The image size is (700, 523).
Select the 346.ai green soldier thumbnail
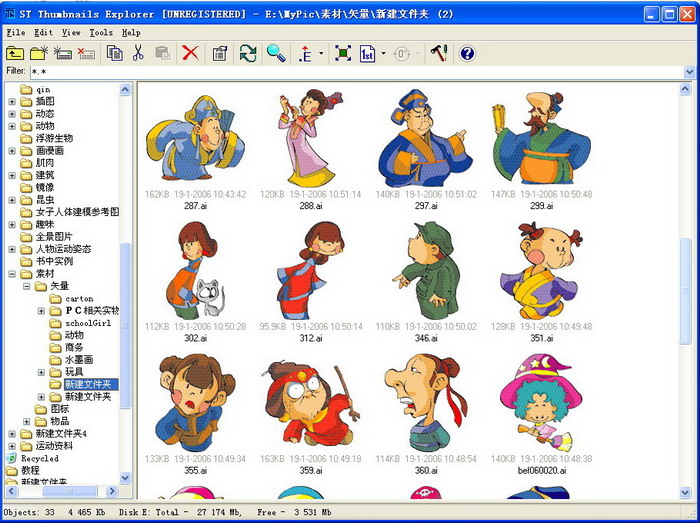tap(425, 270)
